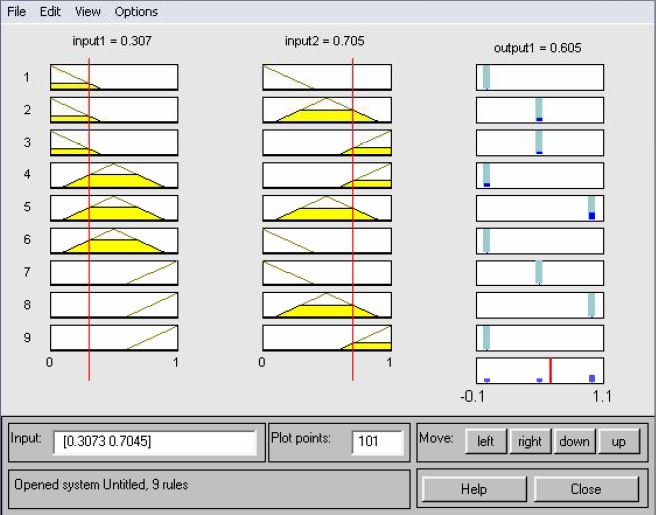Click rule 4 input1 membership plot
The image size is (656, 515).
coord(114,175)
